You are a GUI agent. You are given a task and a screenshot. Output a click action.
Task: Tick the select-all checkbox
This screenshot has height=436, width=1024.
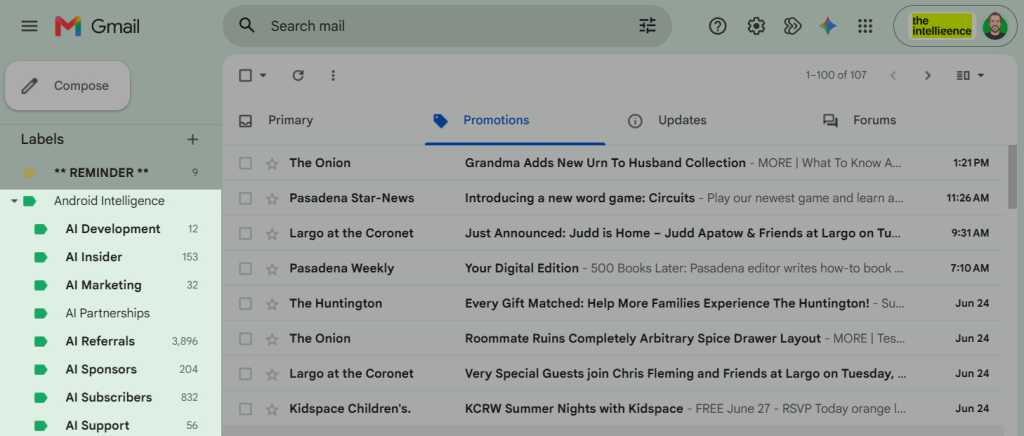pos(246,75)
